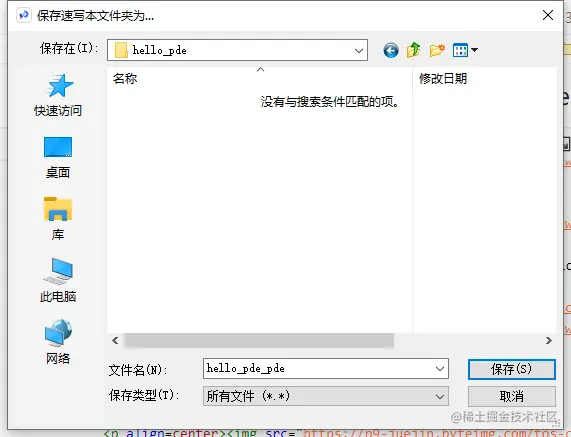The image size is (571, 437).
Task: Expand the 保存类型 dropdown
Action: 326,396
